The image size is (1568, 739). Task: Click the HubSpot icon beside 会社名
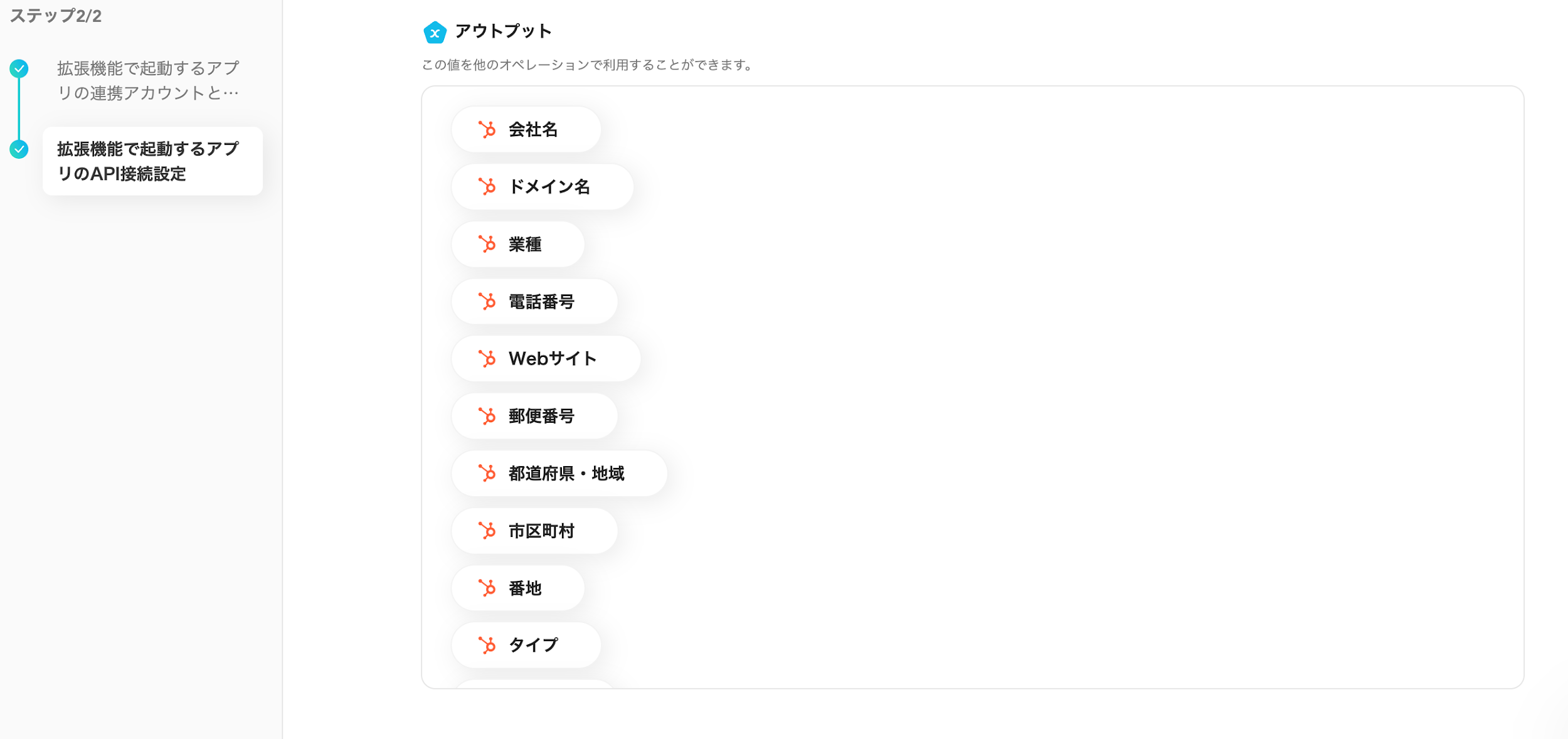pos(487,129)
